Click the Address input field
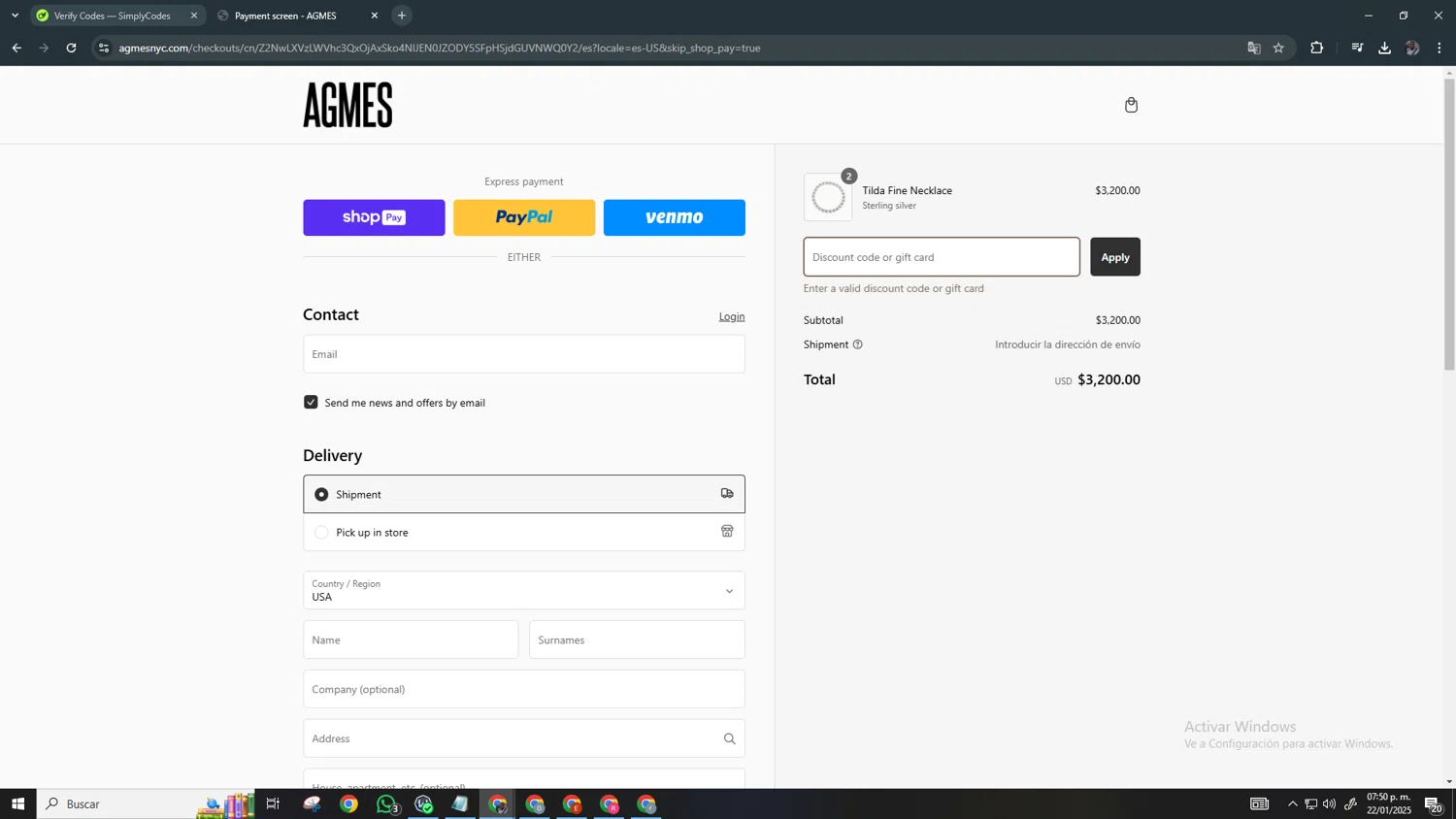1456x819 pixels. coord(524,738)
